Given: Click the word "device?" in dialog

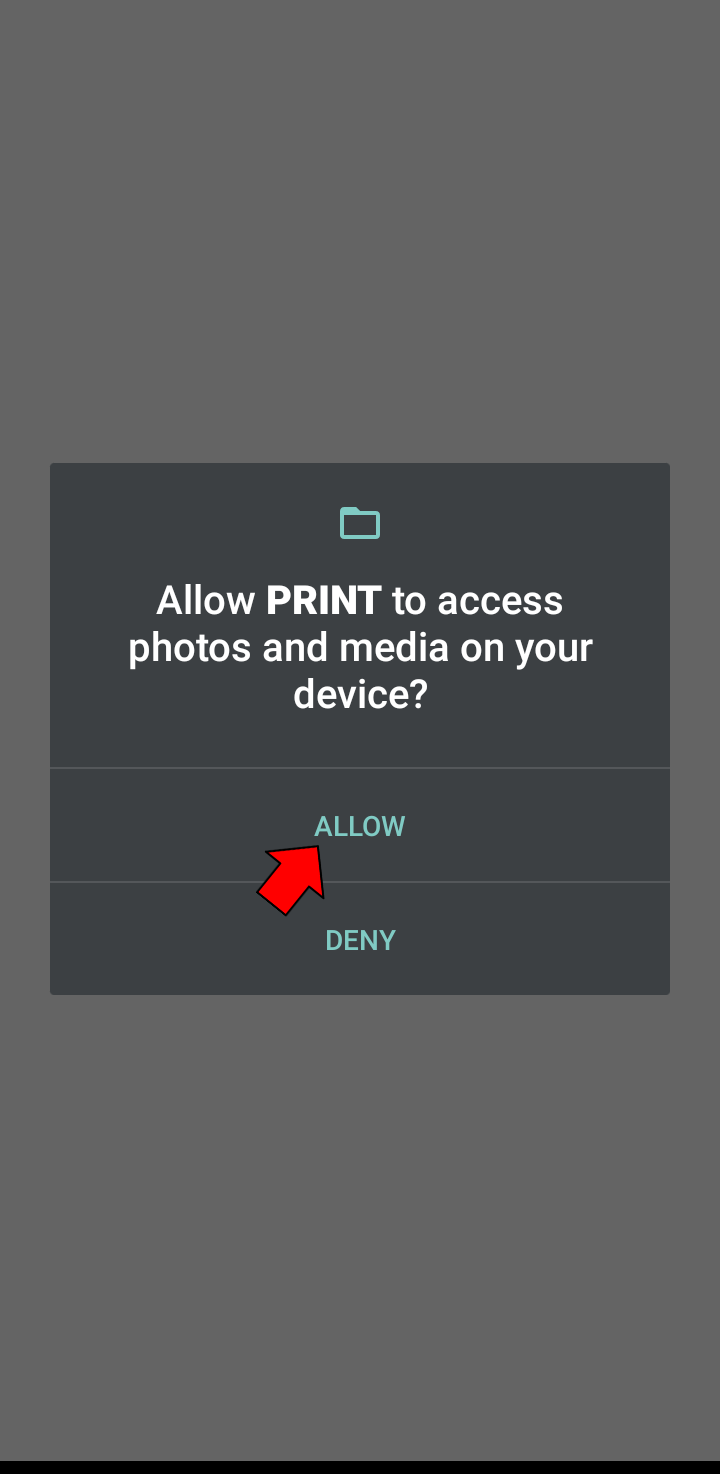Looking at the screenshot, I should pos(360,694).
